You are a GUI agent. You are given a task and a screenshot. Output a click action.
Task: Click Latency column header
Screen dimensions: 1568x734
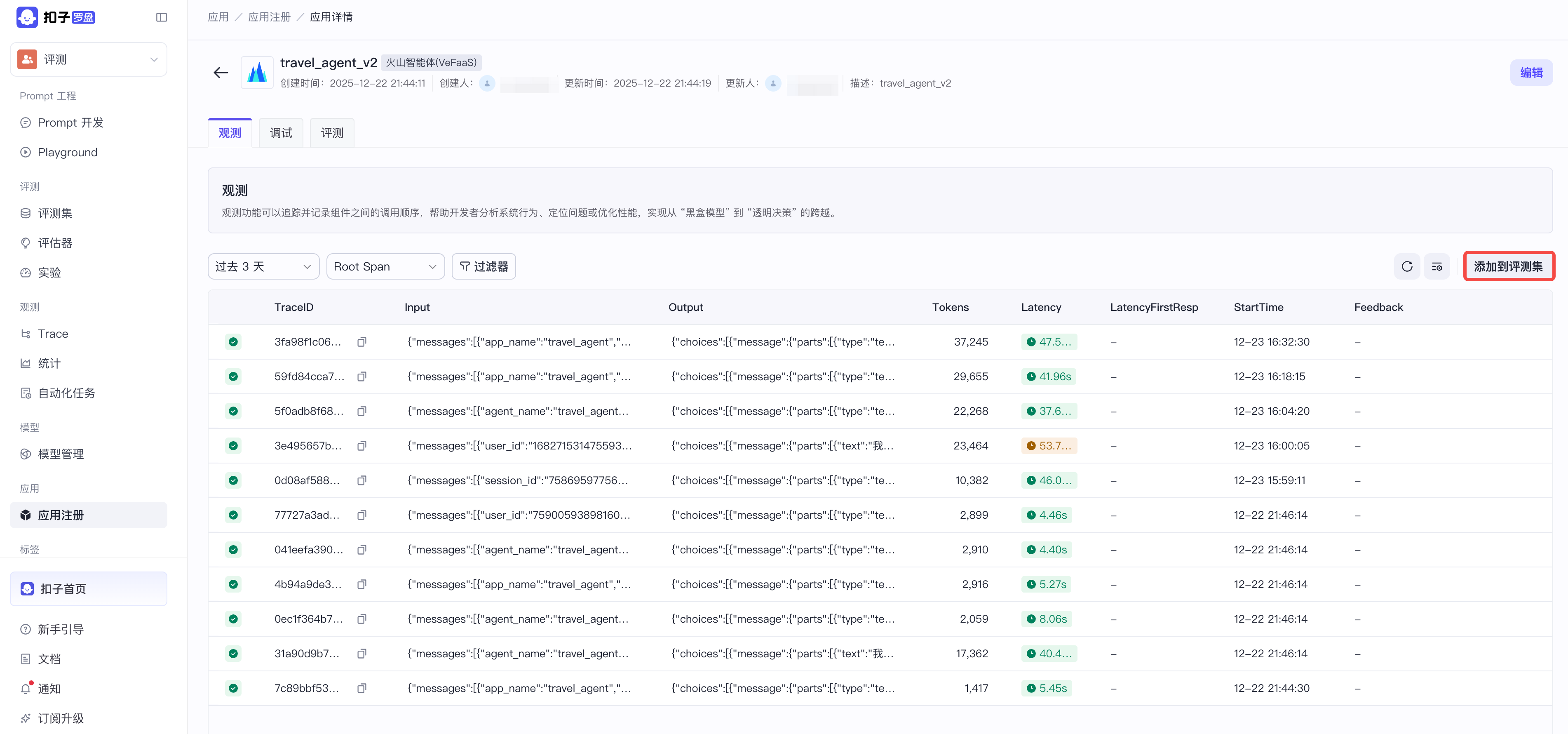click(x=1041, y=308)
